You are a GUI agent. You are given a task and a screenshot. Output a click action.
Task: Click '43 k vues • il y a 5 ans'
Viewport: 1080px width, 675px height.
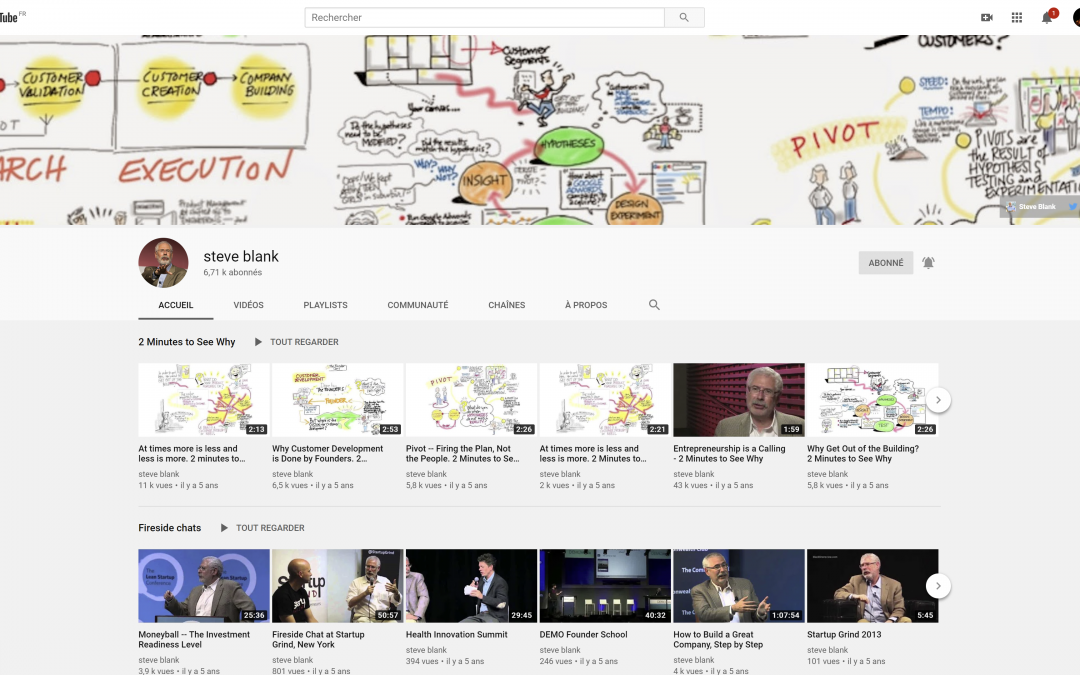713,485
